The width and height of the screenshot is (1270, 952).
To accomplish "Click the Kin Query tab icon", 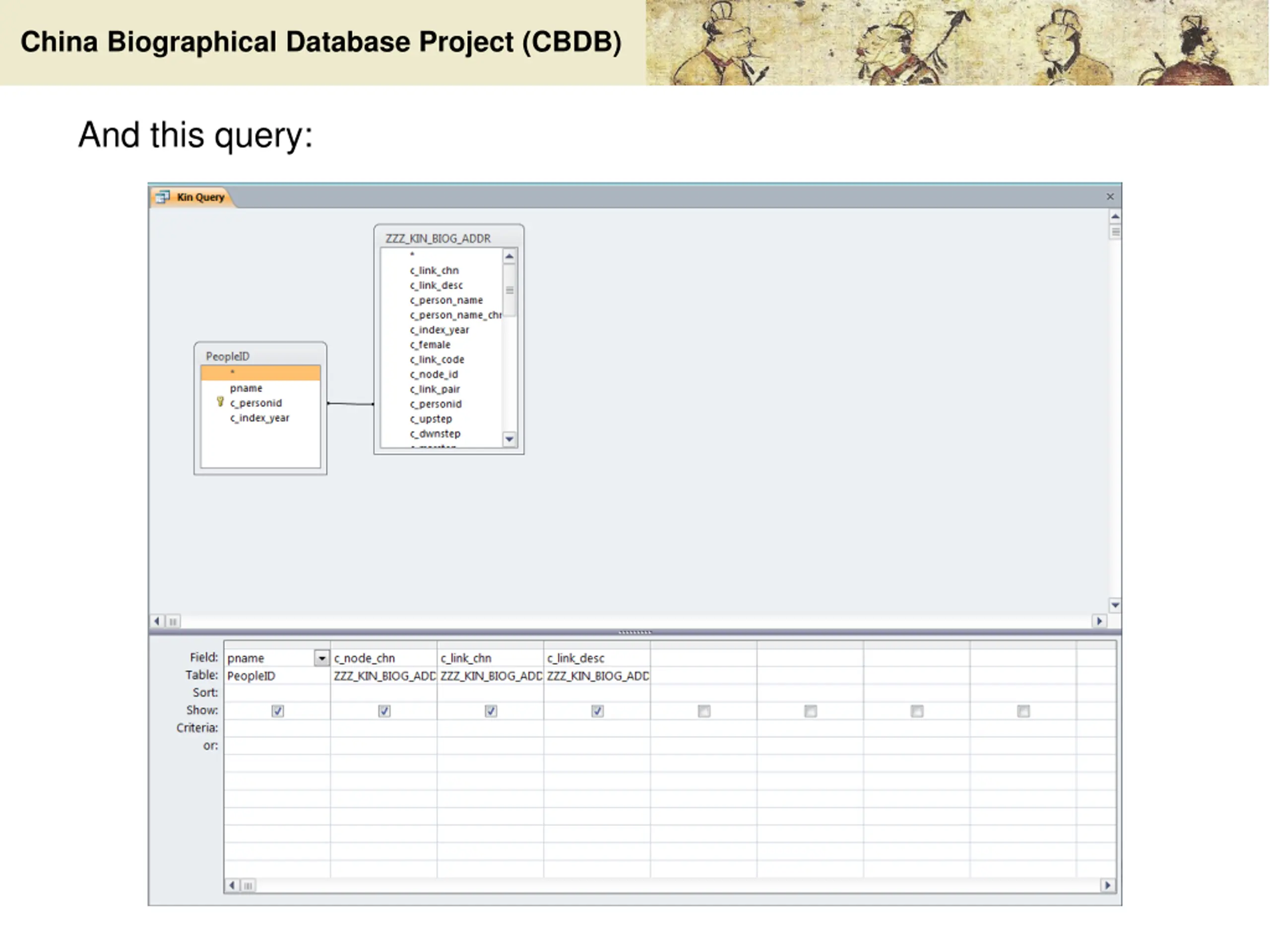I will click(x=163, y=197).
